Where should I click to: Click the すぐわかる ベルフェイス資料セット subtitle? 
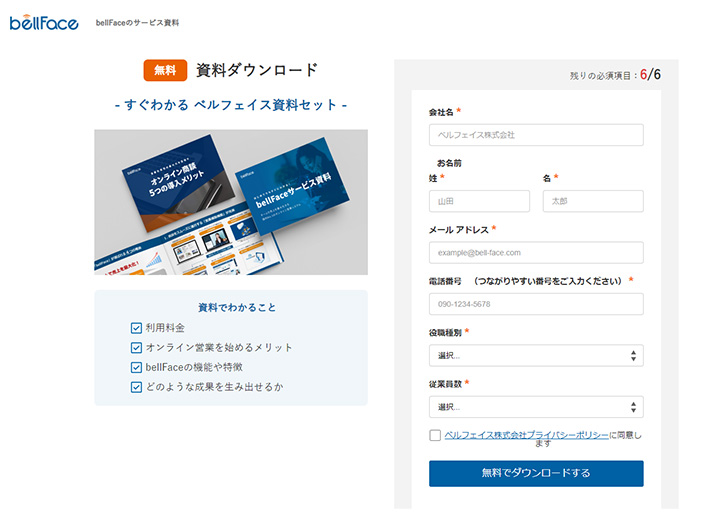click(x=231, y=105)
